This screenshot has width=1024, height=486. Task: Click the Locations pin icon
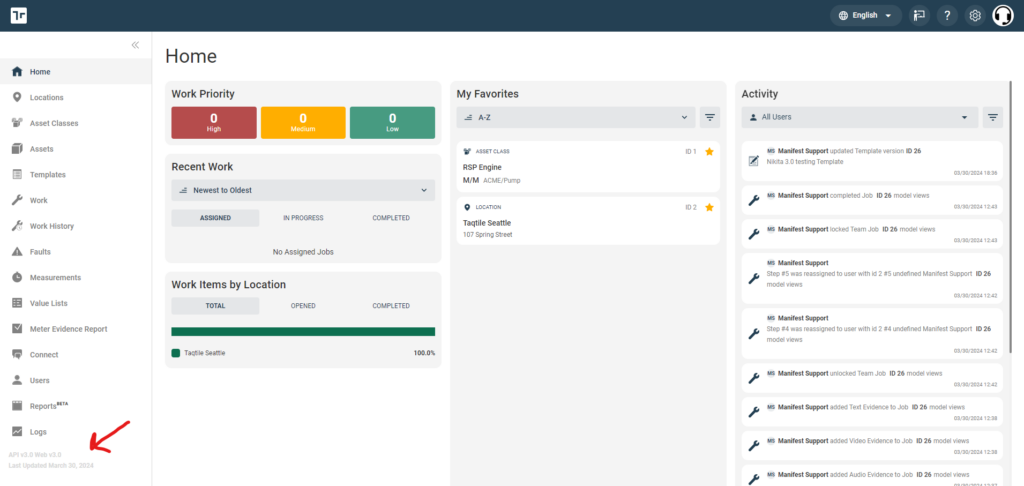[17, 97]
